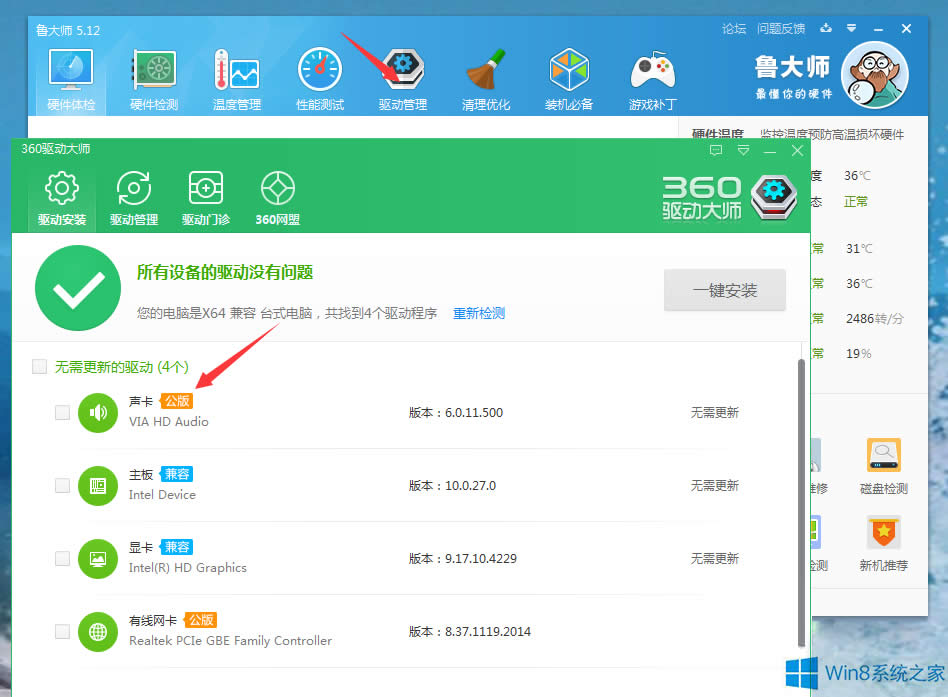
Task: Click the 公版 tag next to 声卡
Action: point(177,401)
